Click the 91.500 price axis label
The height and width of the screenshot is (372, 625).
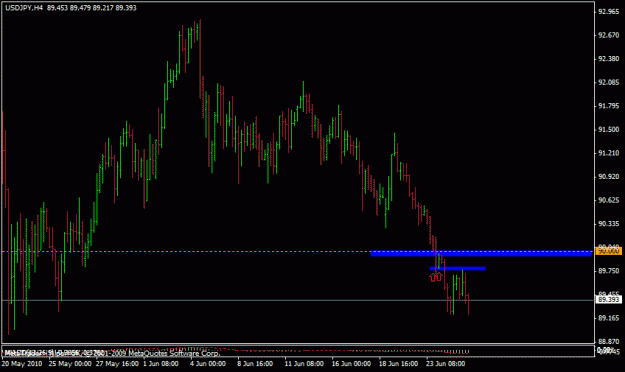pyautogui.click(x=609, y=130)
